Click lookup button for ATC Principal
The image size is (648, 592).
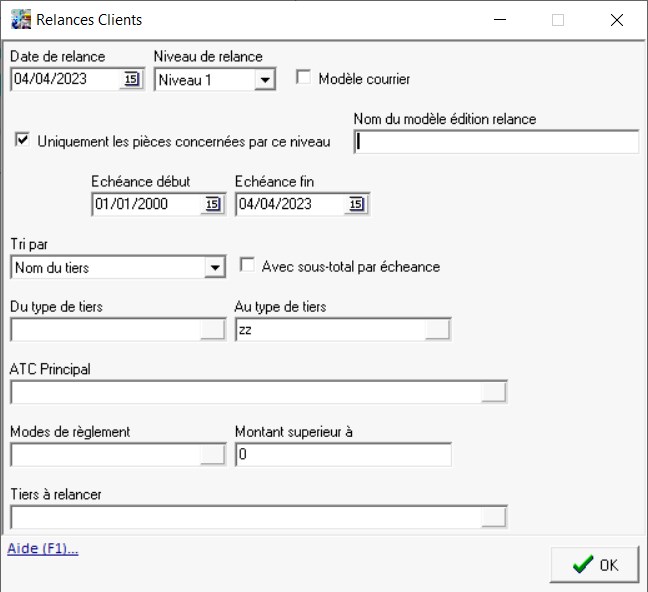(494, 392)
